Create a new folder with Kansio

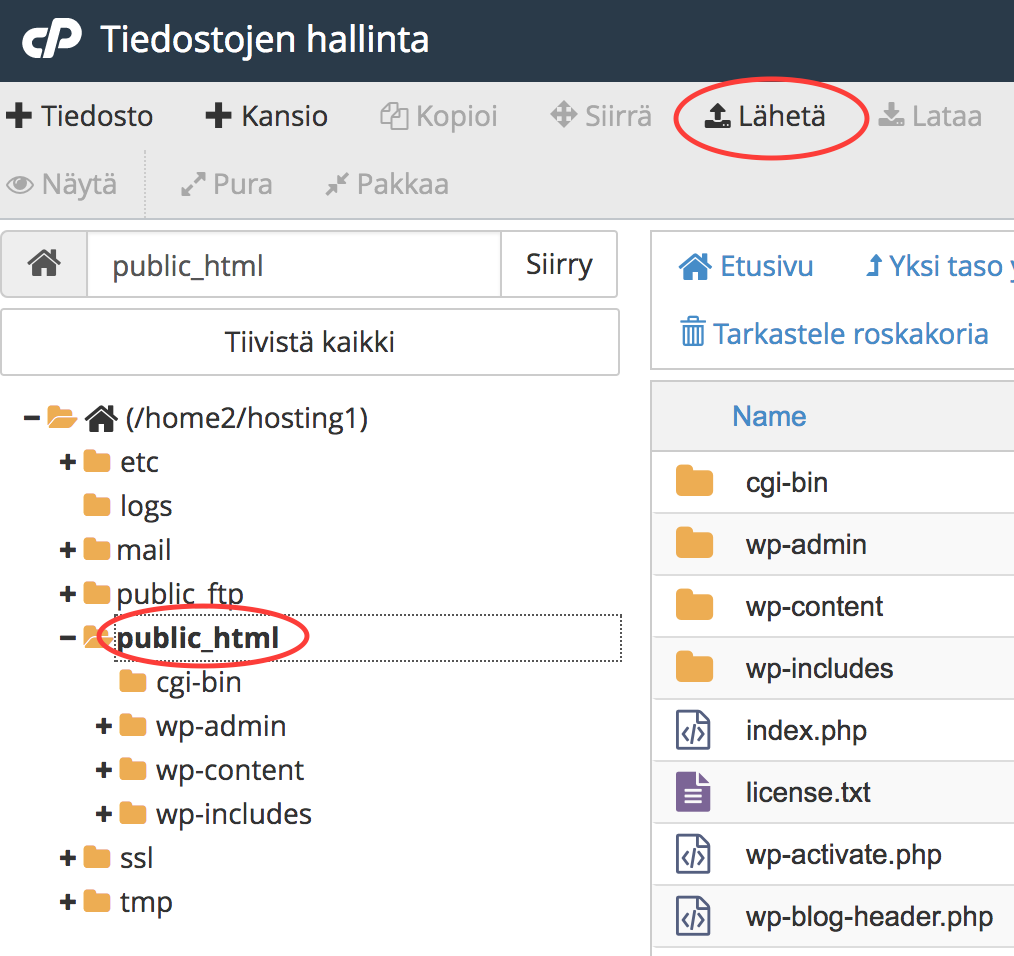click(266, 116)
